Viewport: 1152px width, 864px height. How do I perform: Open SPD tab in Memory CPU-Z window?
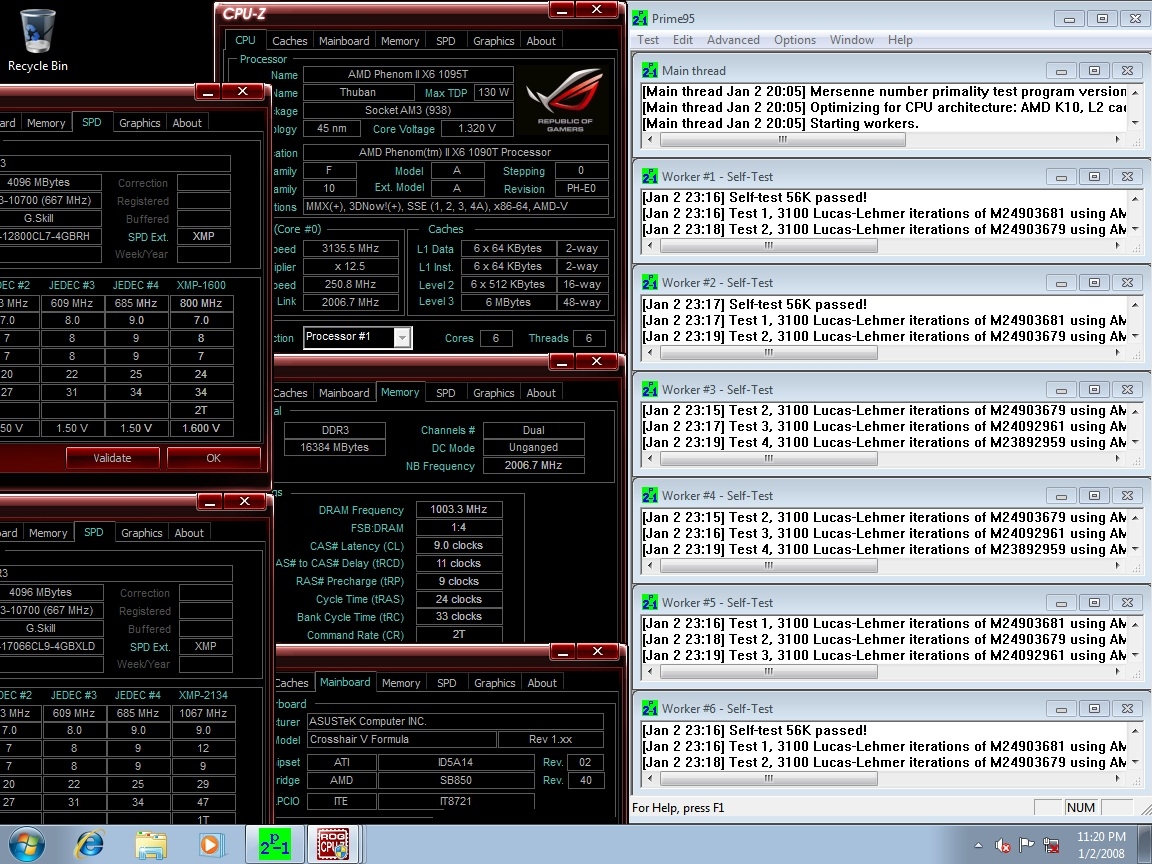coord(445,393)
